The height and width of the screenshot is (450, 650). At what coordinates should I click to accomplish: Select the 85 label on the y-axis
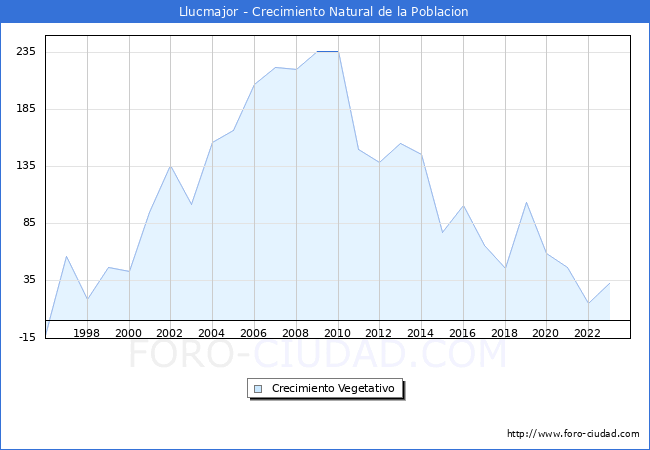pos(29,223)
